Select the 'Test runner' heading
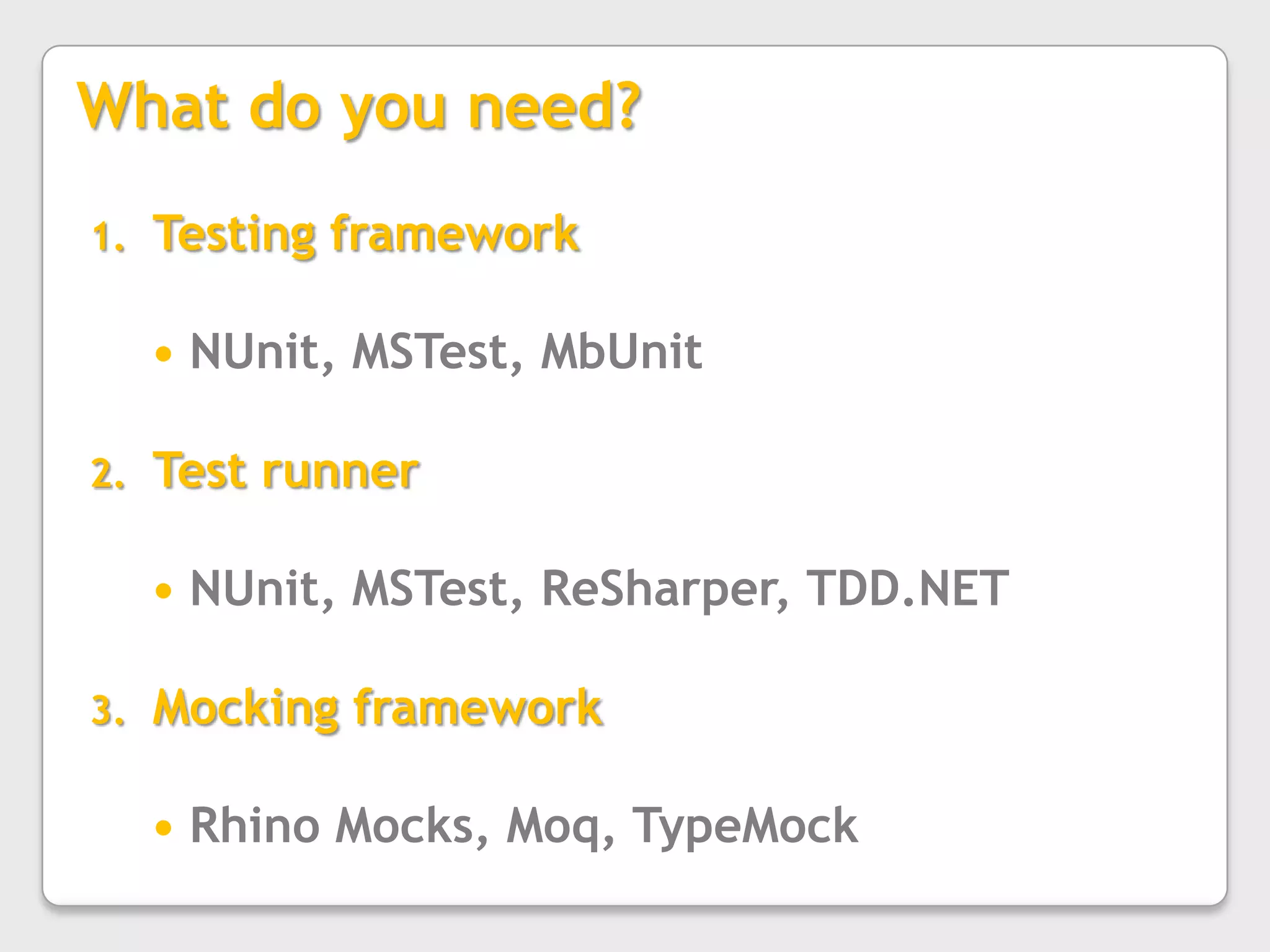Viewport: 1270px width, 952px height. 286,471
